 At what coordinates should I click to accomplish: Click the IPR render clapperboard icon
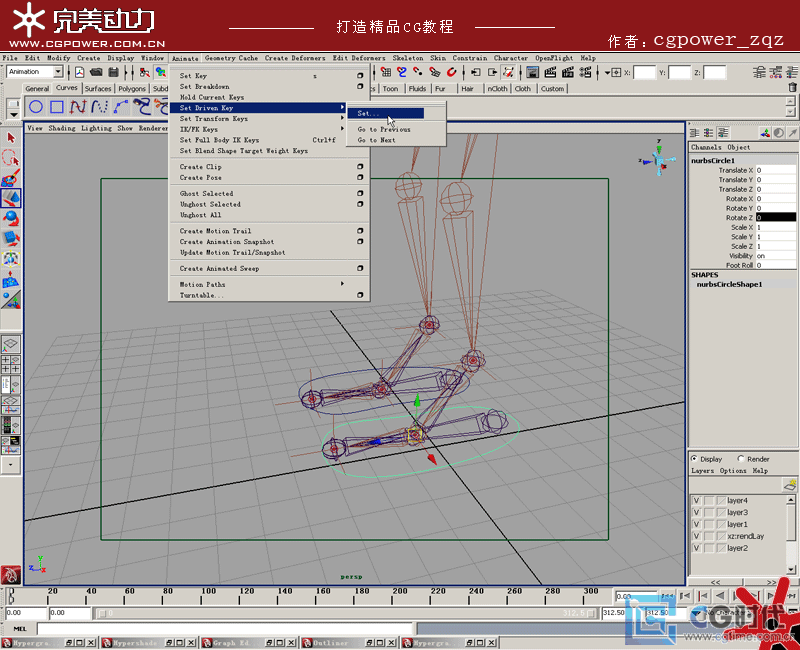(x=567, y=72)
